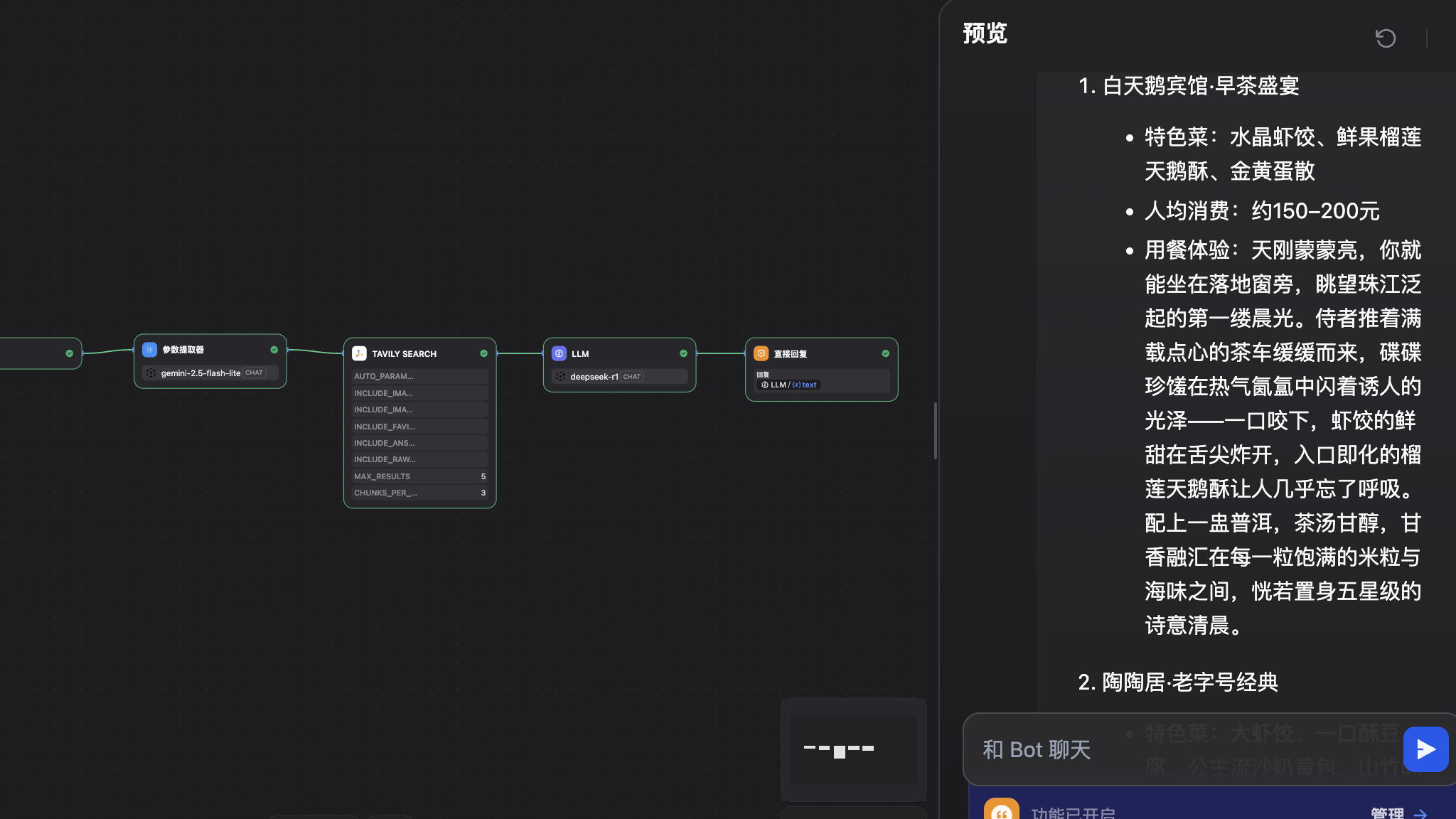The image size is (1456, 819).
Task: Click the "人均消费：约150–200元" line
Action: (1262, 210)
